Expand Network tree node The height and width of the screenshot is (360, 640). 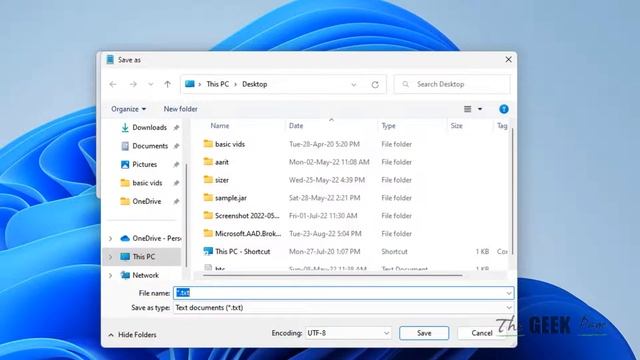110,276
